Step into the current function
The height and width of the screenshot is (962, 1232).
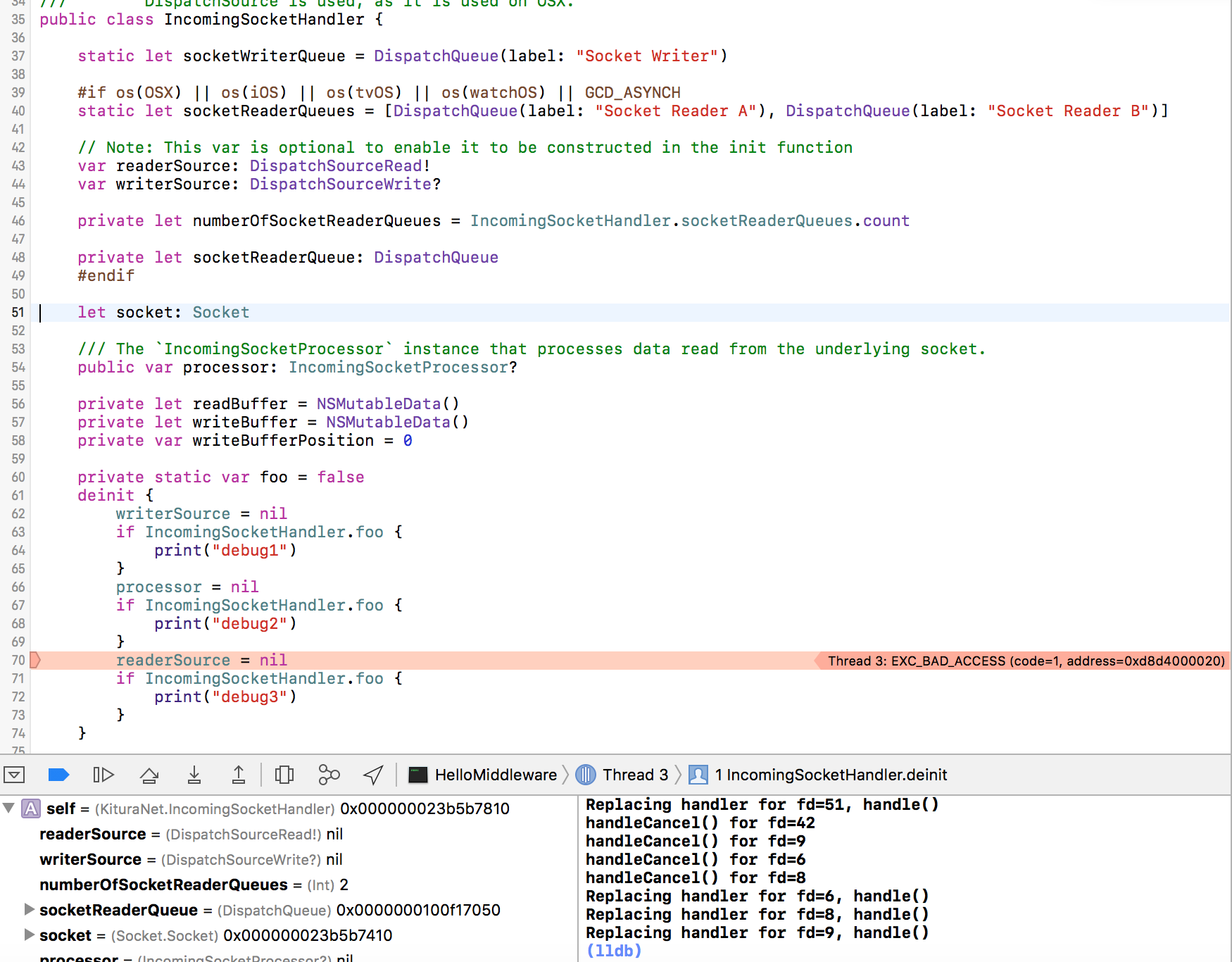coord(194,775)
